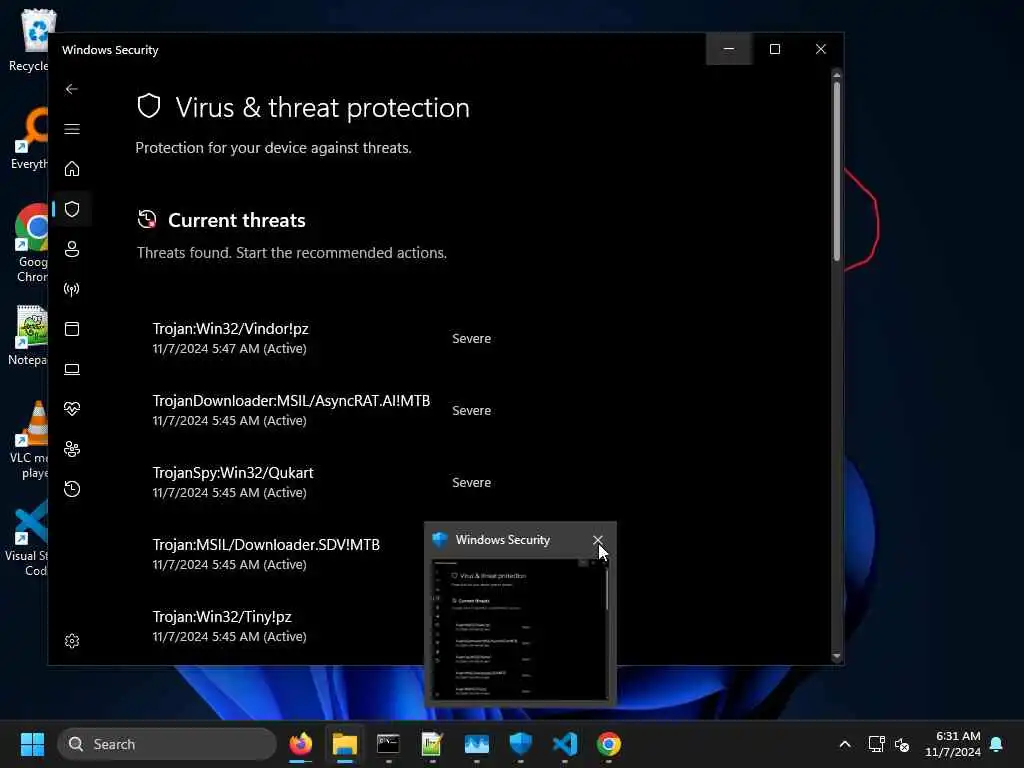Viewport: 1024px width, 768px height.
Task: Open Visual Studio Code from taskbar
Action: (564, 744)
